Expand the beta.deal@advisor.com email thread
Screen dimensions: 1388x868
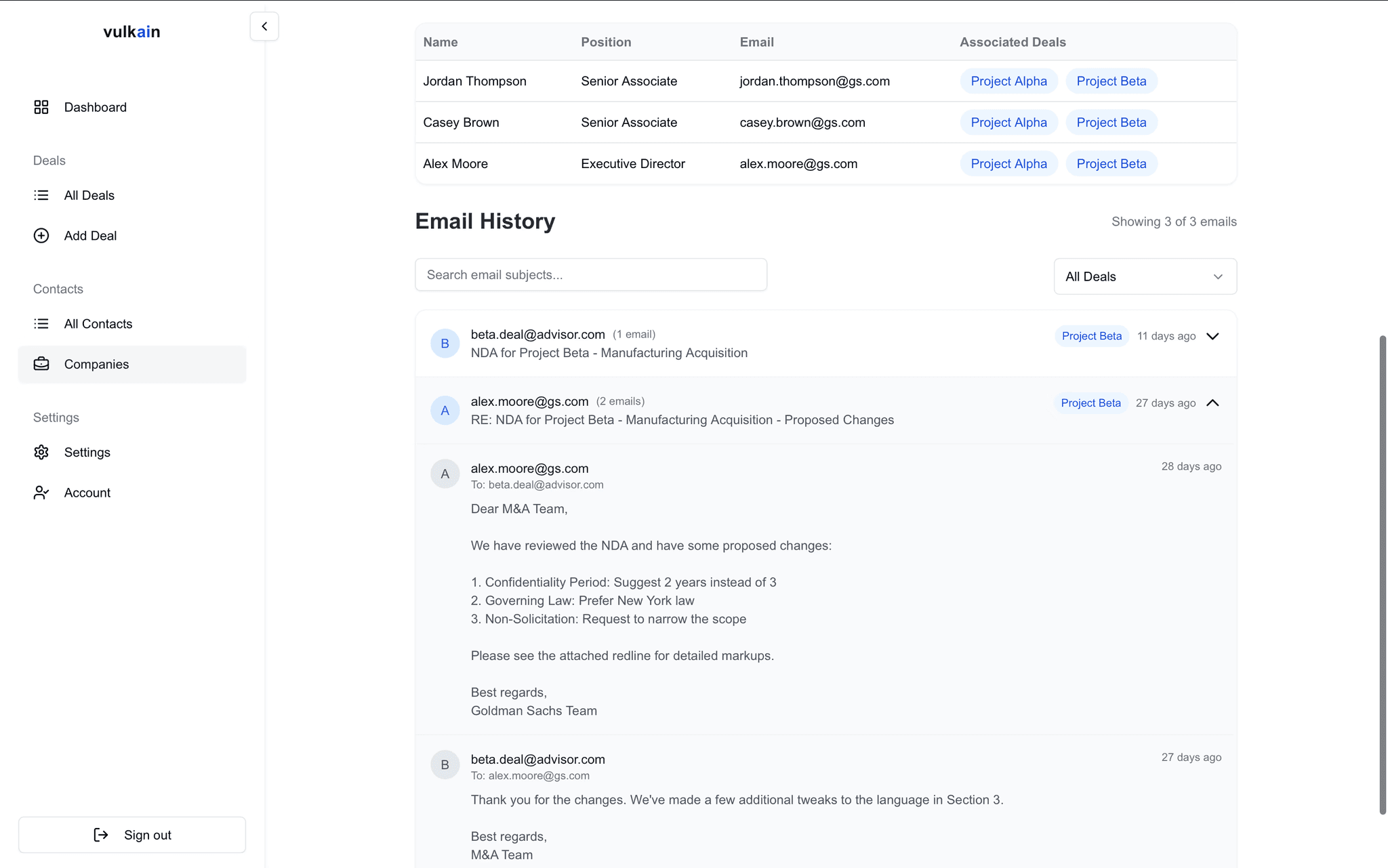tap(1212, 336)
